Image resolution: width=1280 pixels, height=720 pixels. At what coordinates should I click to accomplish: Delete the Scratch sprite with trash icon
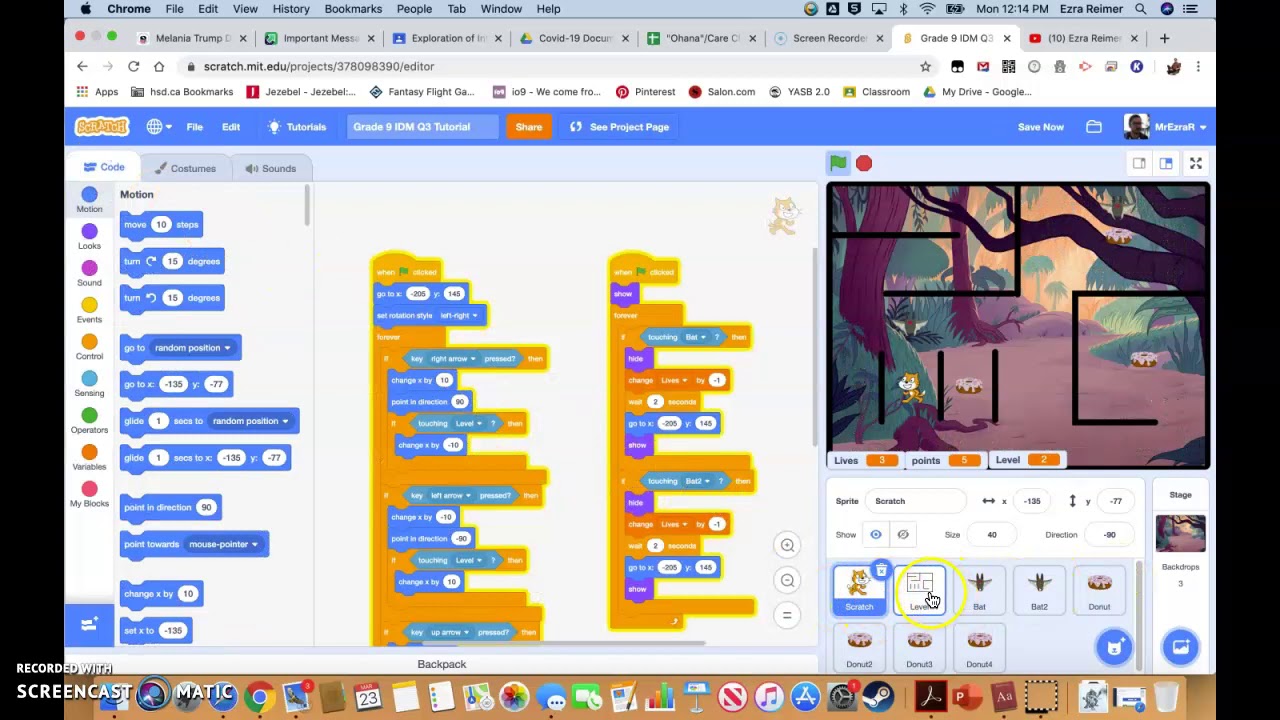881,571
